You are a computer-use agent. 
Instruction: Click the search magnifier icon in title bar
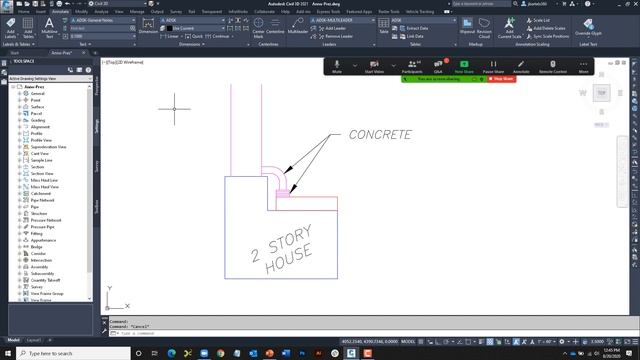(x=516, y=4)
